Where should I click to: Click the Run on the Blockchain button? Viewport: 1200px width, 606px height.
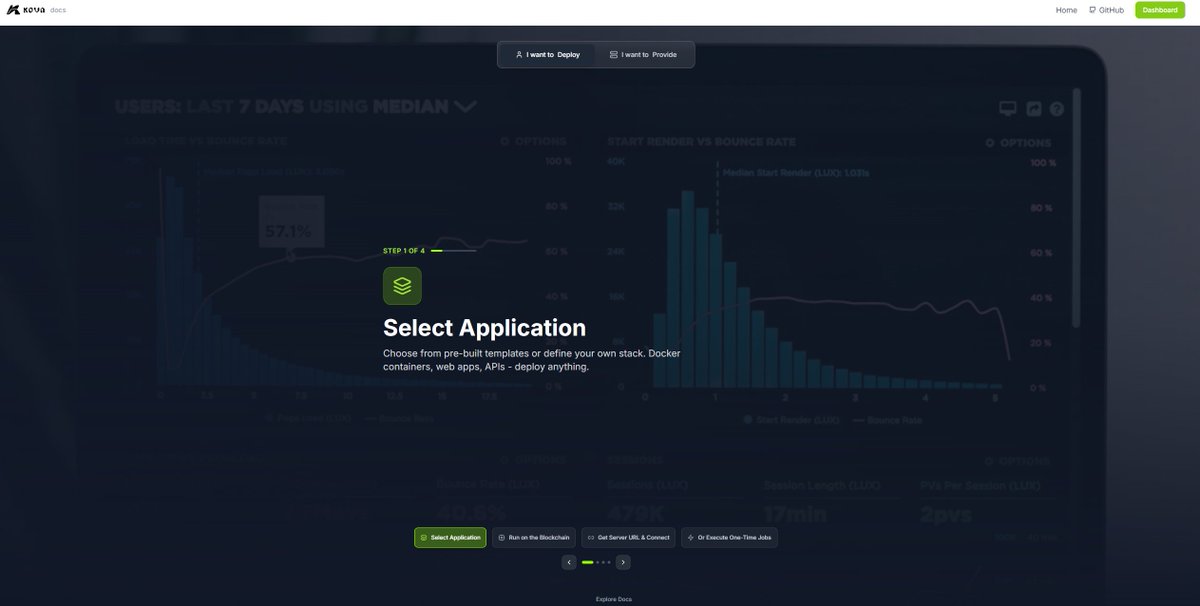[533, 535]
